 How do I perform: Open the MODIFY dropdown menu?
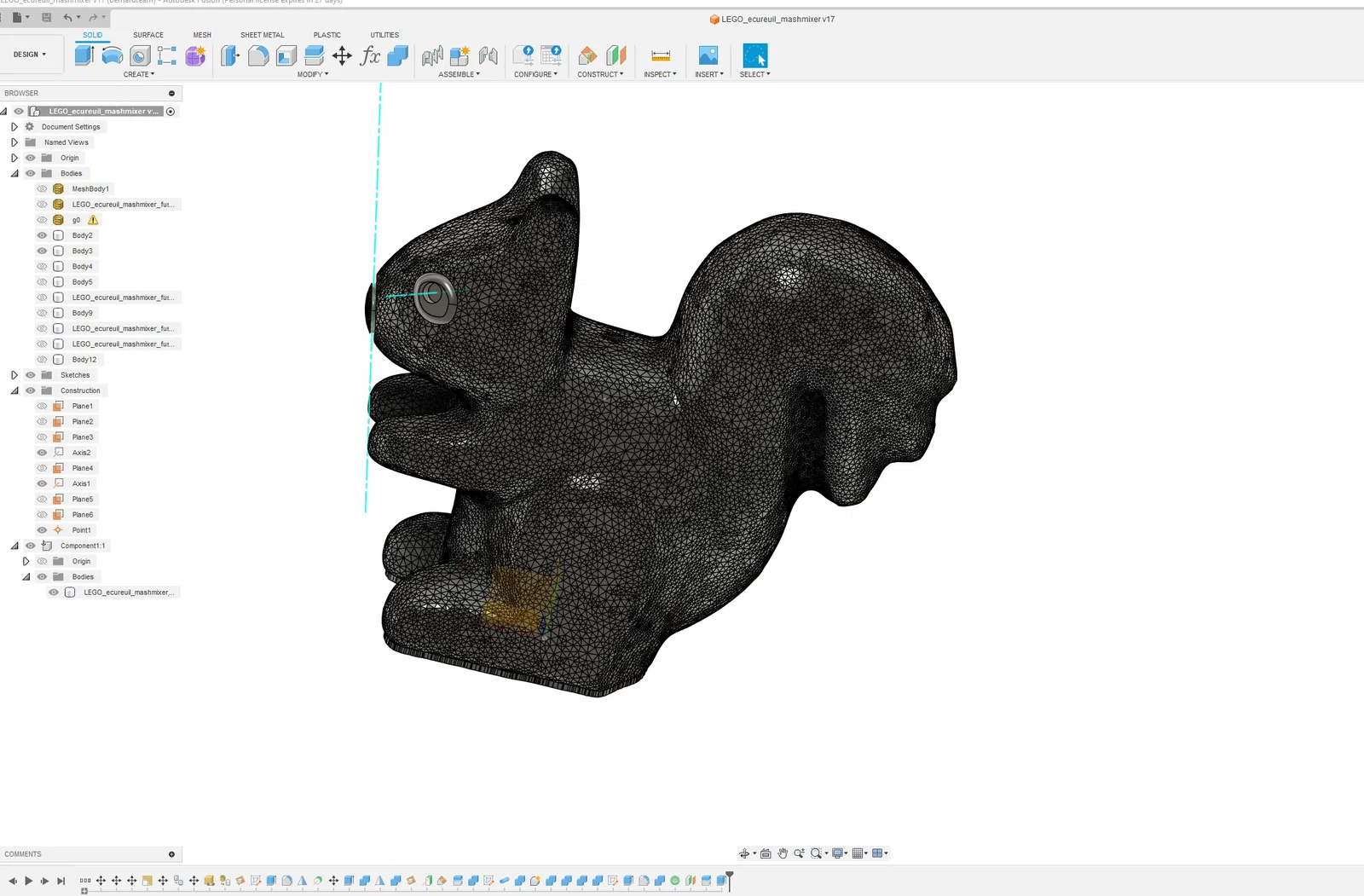(x=313, y=75)
